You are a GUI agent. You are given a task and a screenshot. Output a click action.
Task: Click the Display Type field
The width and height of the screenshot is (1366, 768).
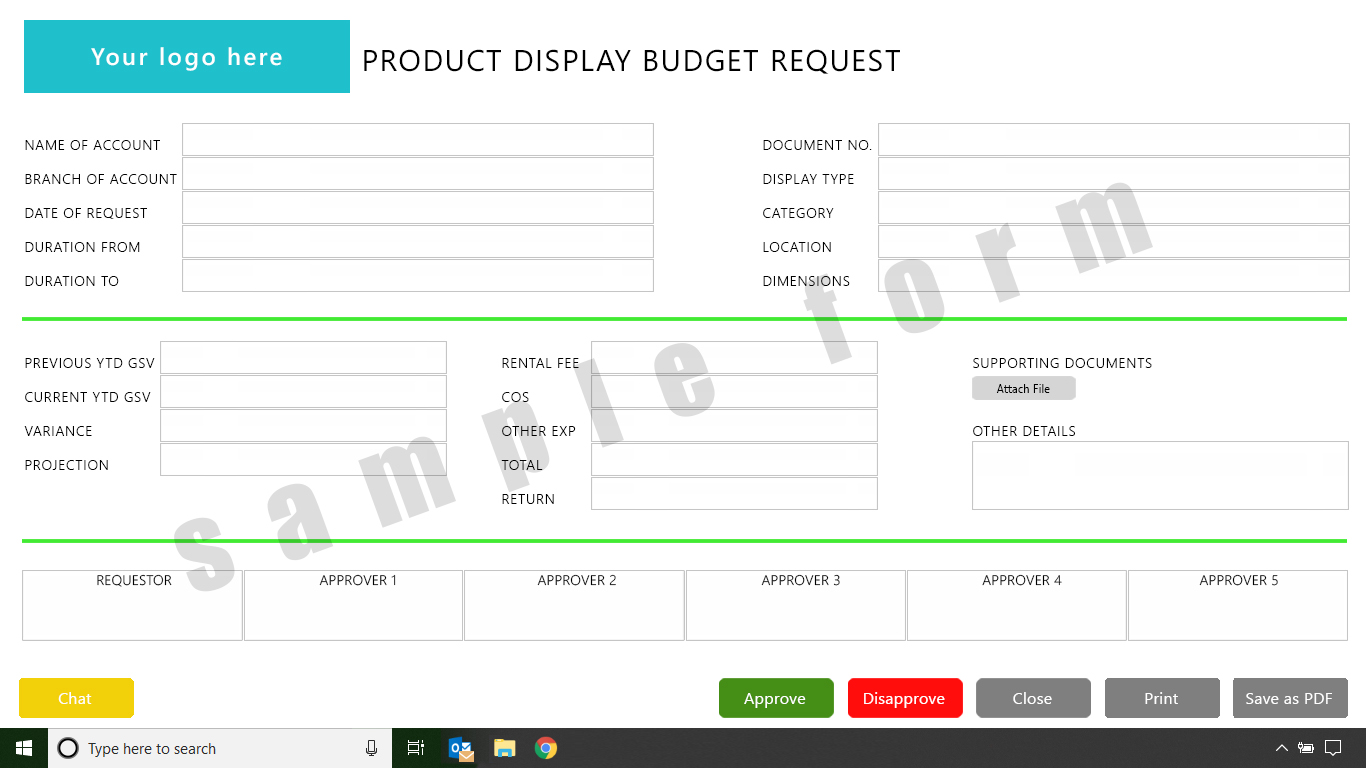pyautogui.click(x=1114, y=174)
